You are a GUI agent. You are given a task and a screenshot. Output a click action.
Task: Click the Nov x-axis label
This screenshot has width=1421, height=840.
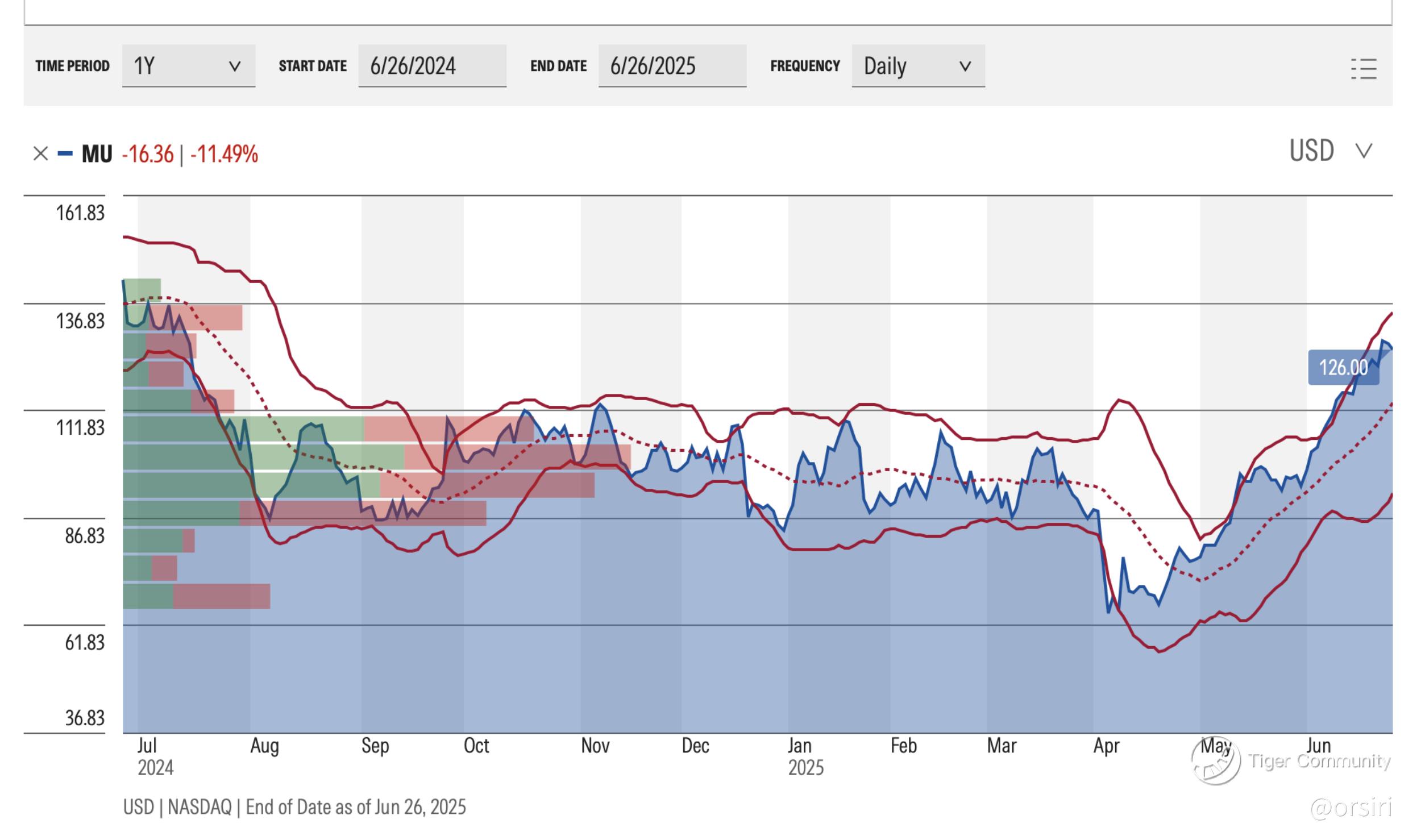[595, 746]
